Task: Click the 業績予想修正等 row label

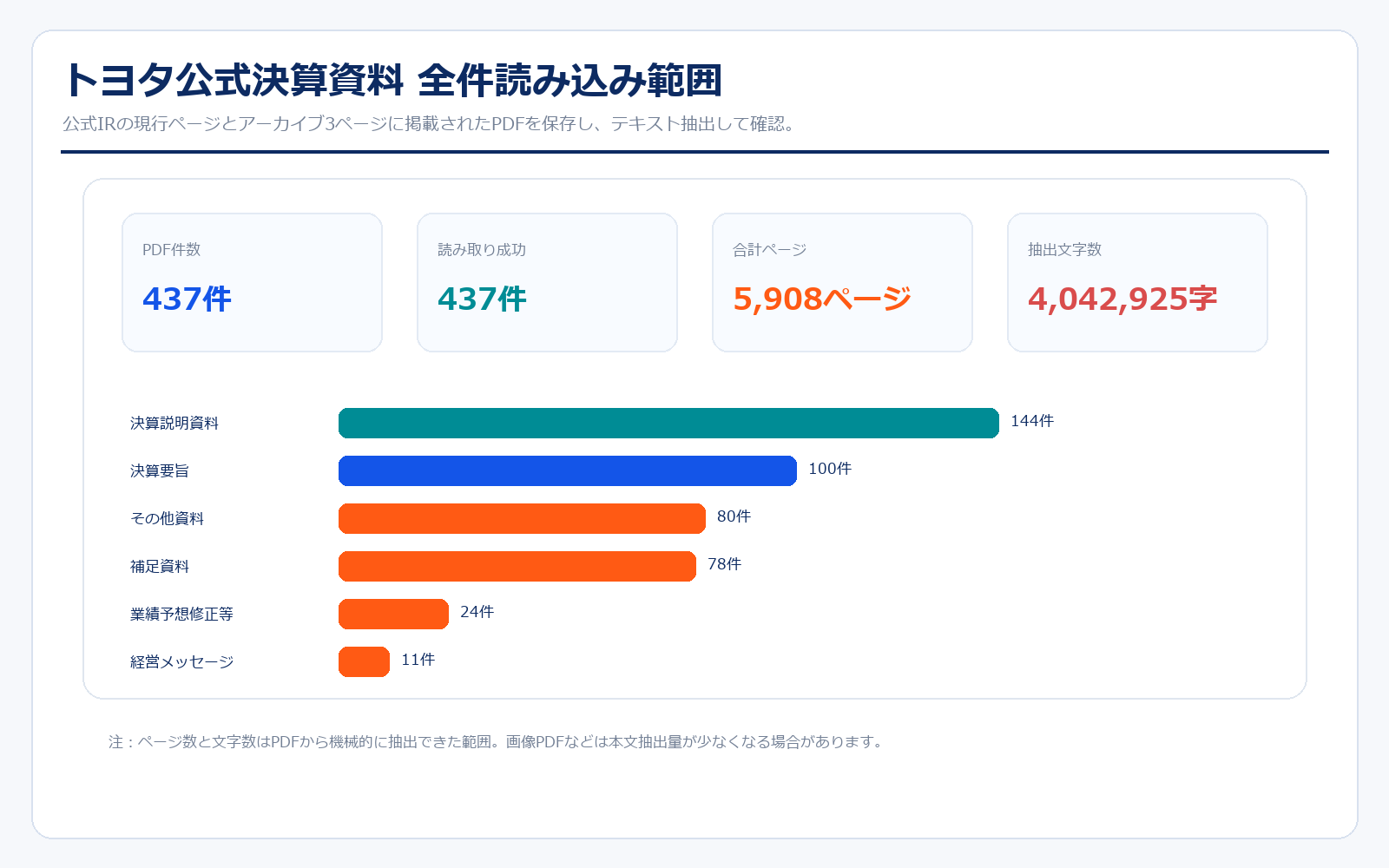Action: (181, 615)
